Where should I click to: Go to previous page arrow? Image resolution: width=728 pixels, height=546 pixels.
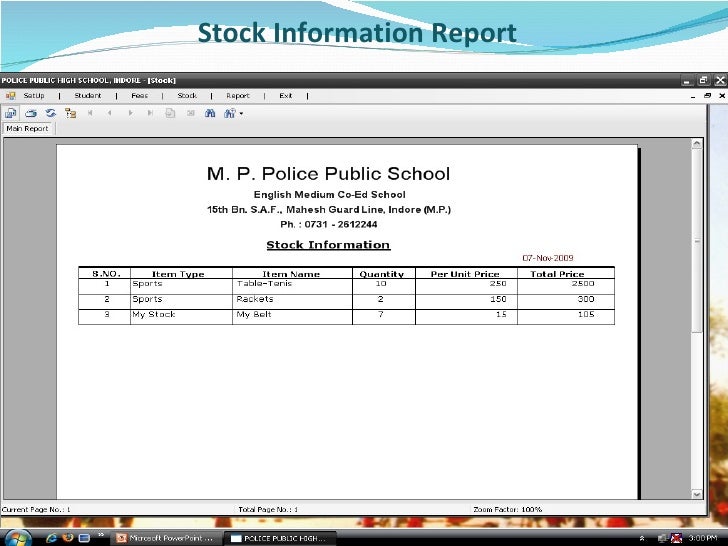[x=110, y=113]
